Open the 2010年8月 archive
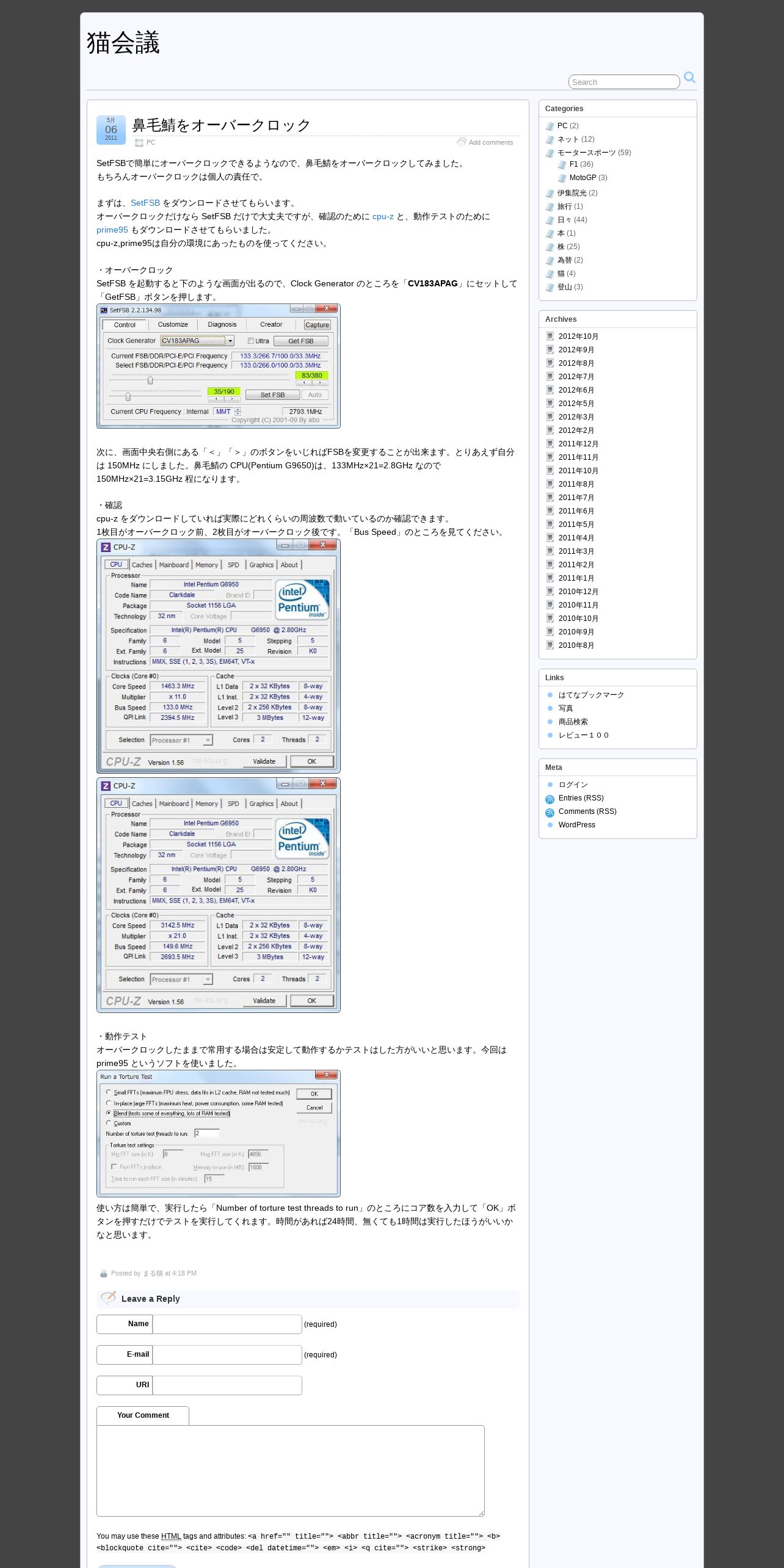 (x=576, y=645)
